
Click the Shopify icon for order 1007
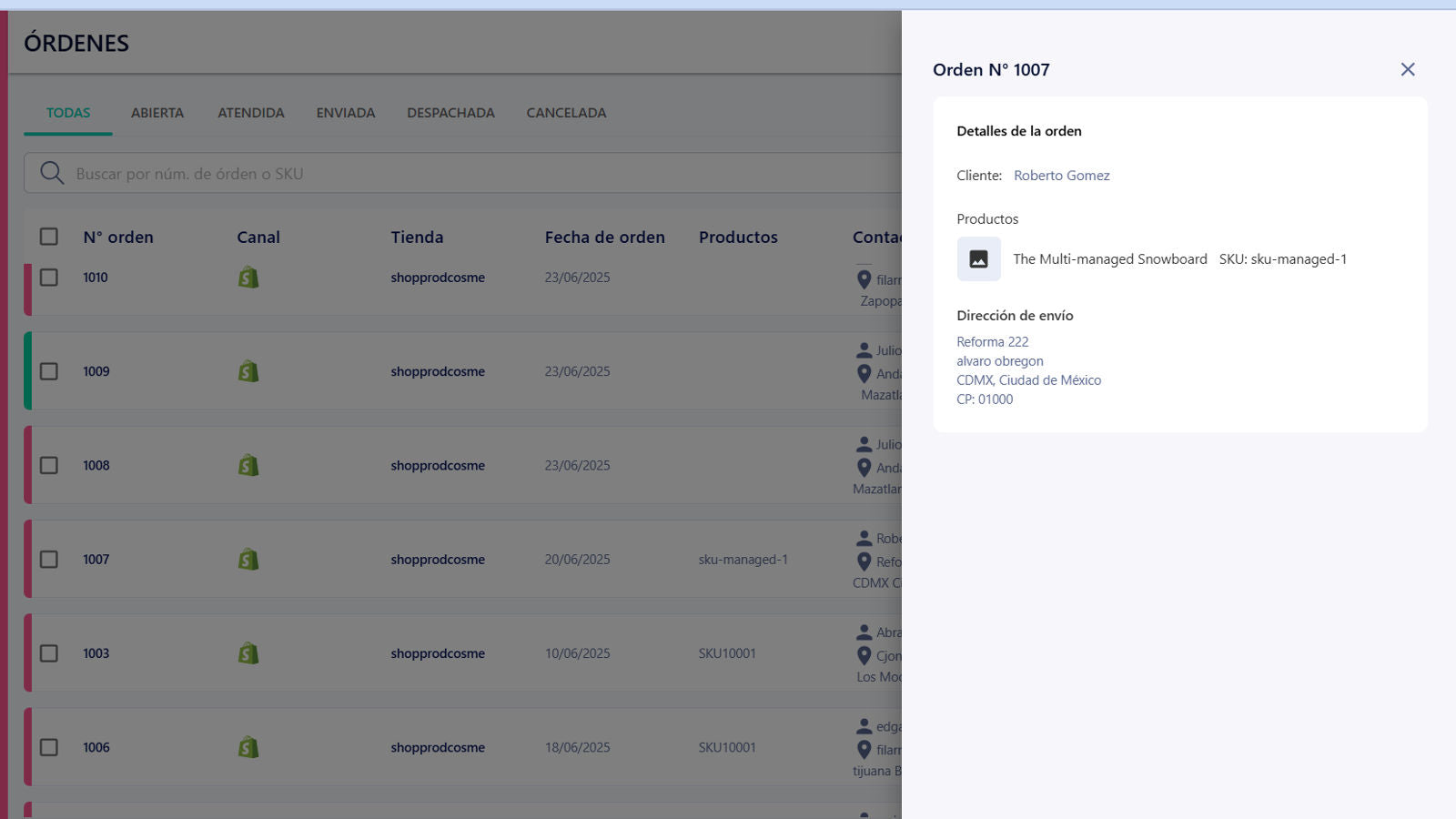[248, 560]
